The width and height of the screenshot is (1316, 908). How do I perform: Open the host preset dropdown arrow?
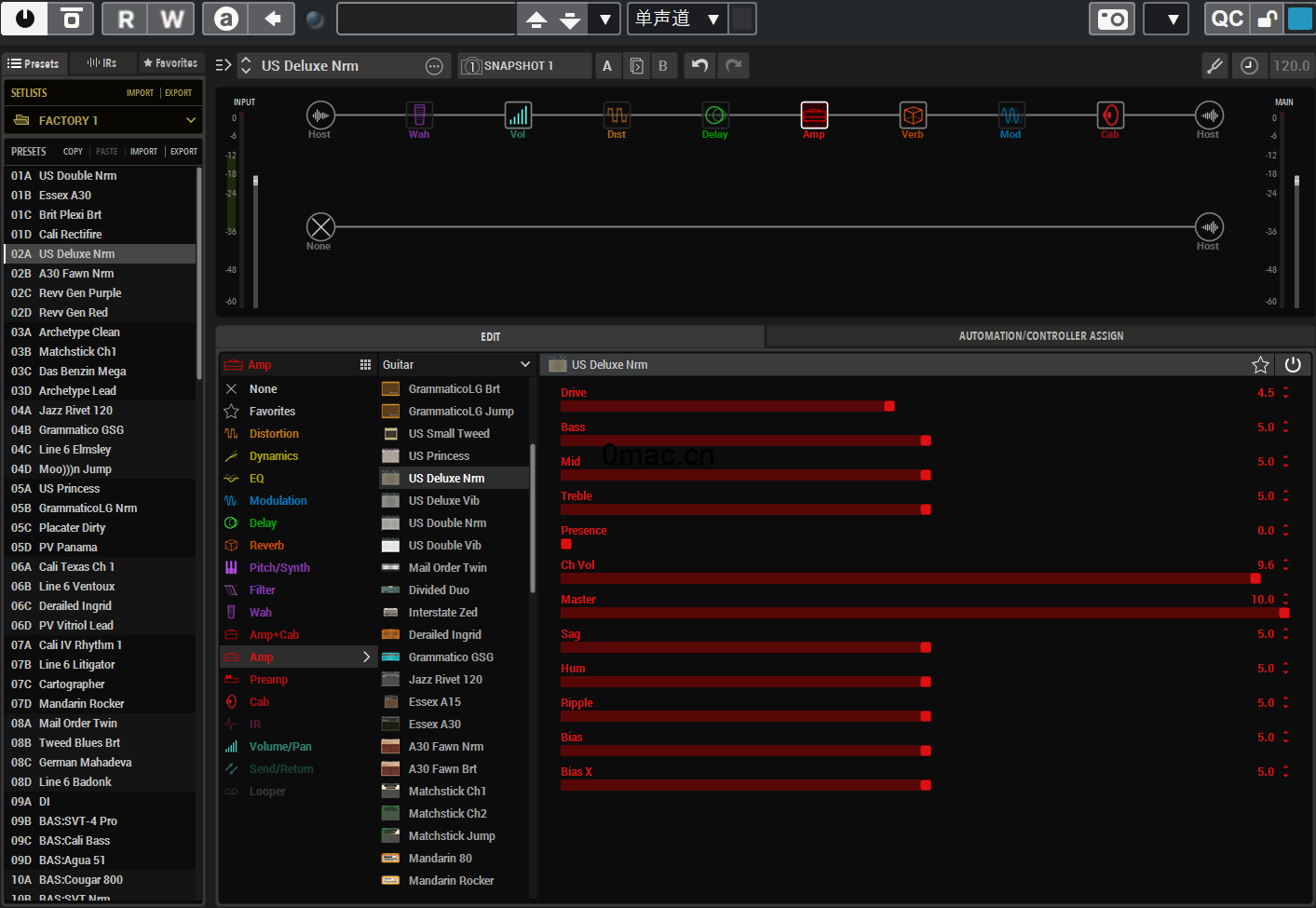[604, 19]
